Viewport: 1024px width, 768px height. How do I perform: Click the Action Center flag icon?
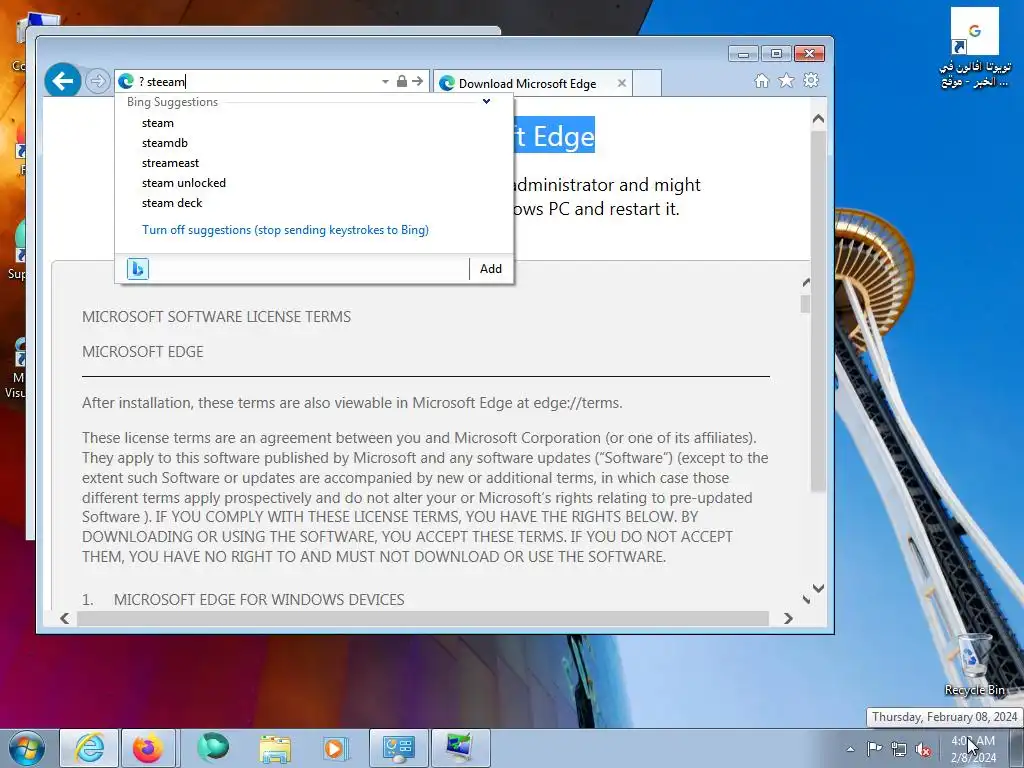tap(874, 748)
